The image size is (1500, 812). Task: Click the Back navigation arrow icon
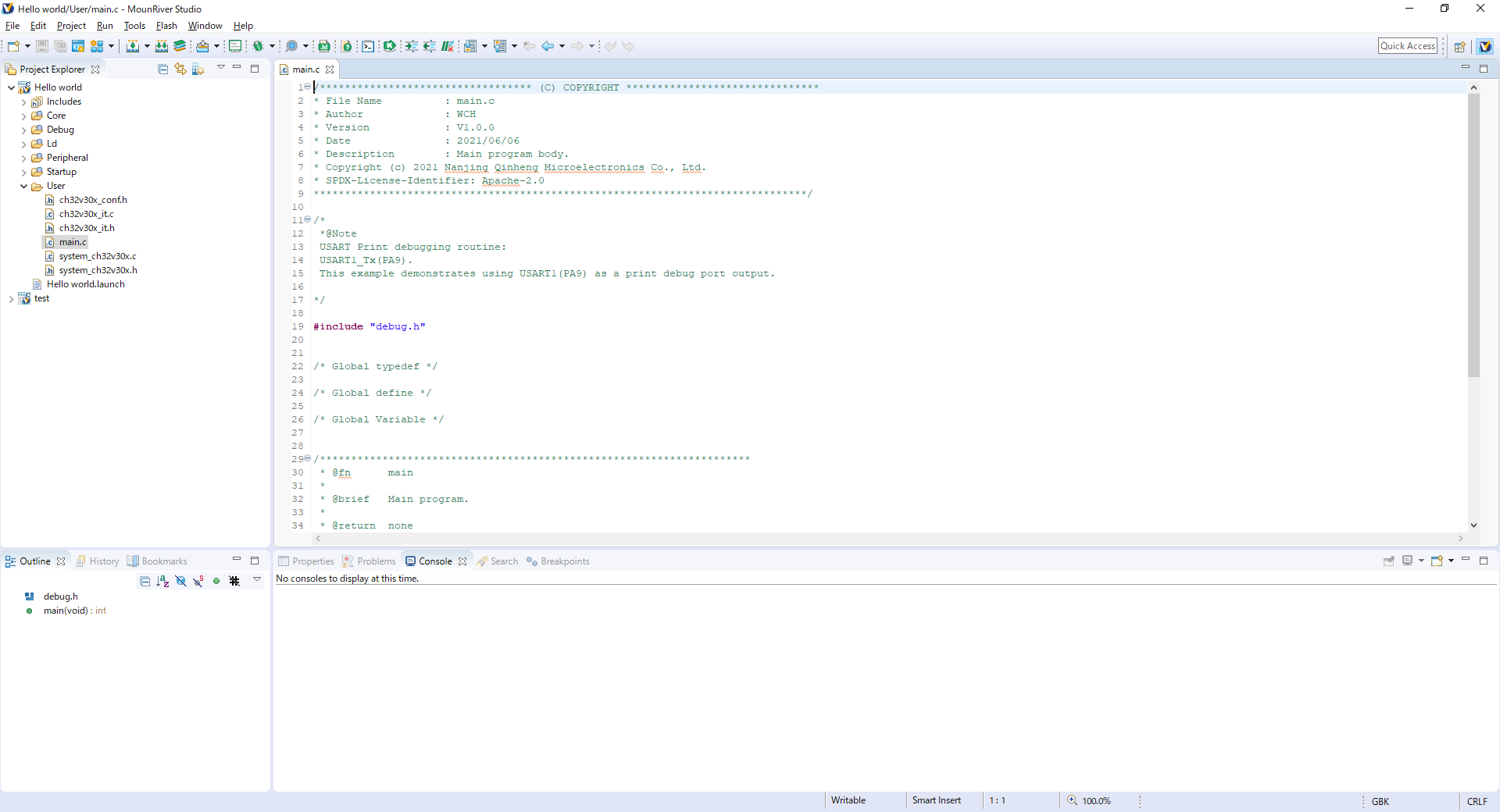548,46
